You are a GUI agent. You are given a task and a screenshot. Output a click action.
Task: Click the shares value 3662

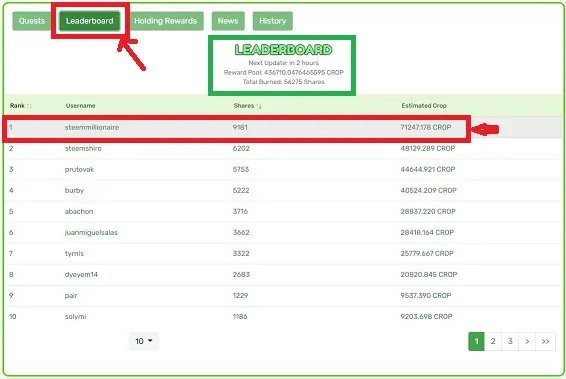click(x=241, y=232)
